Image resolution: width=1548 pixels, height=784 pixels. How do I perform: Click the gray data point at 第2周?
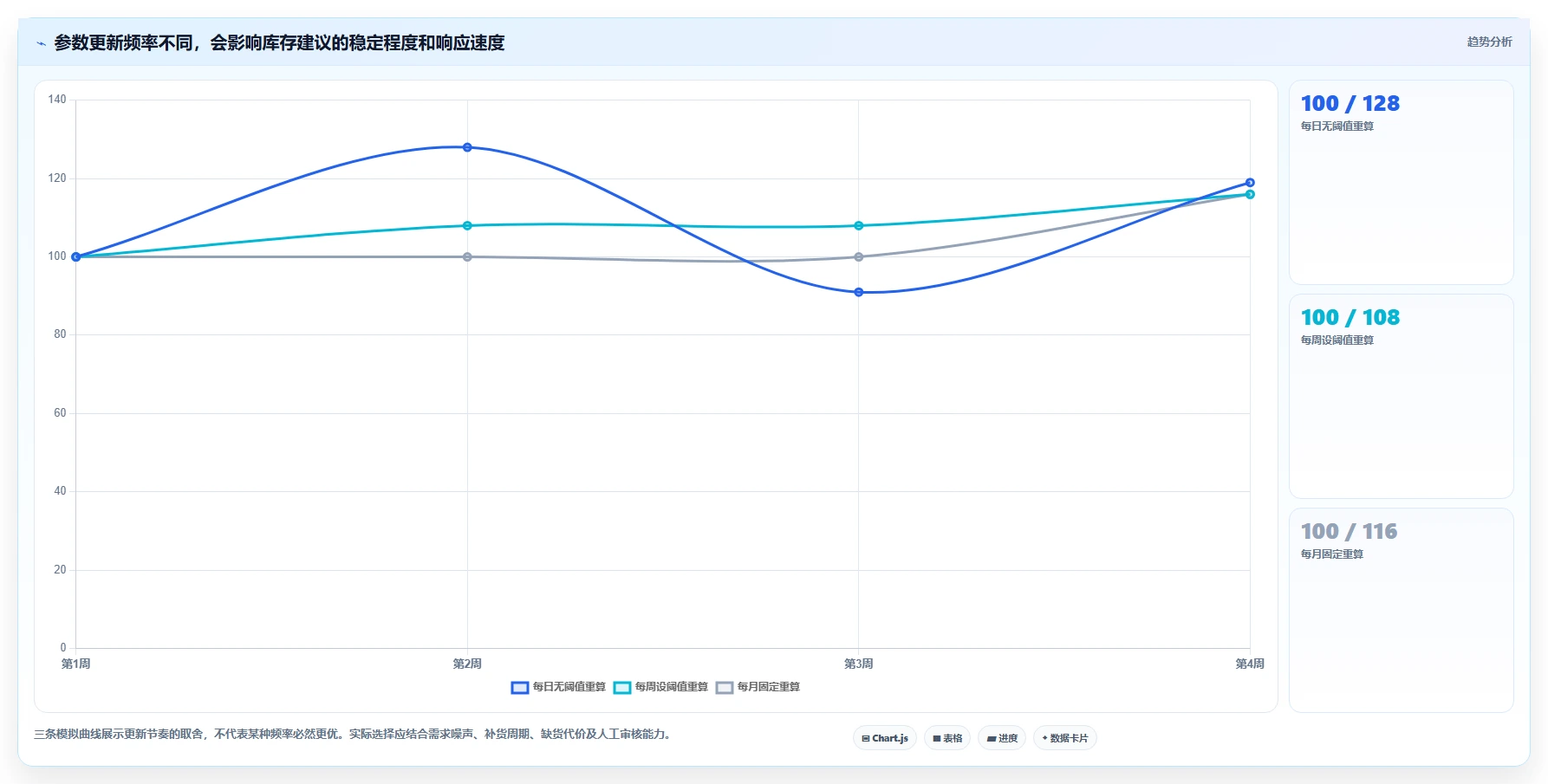click(467, 257)
